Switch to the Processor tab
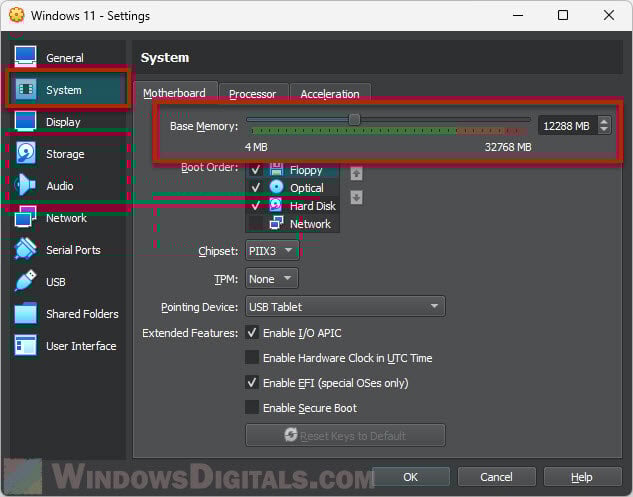Viewport: 633px width, 497px height. point(253,94)
